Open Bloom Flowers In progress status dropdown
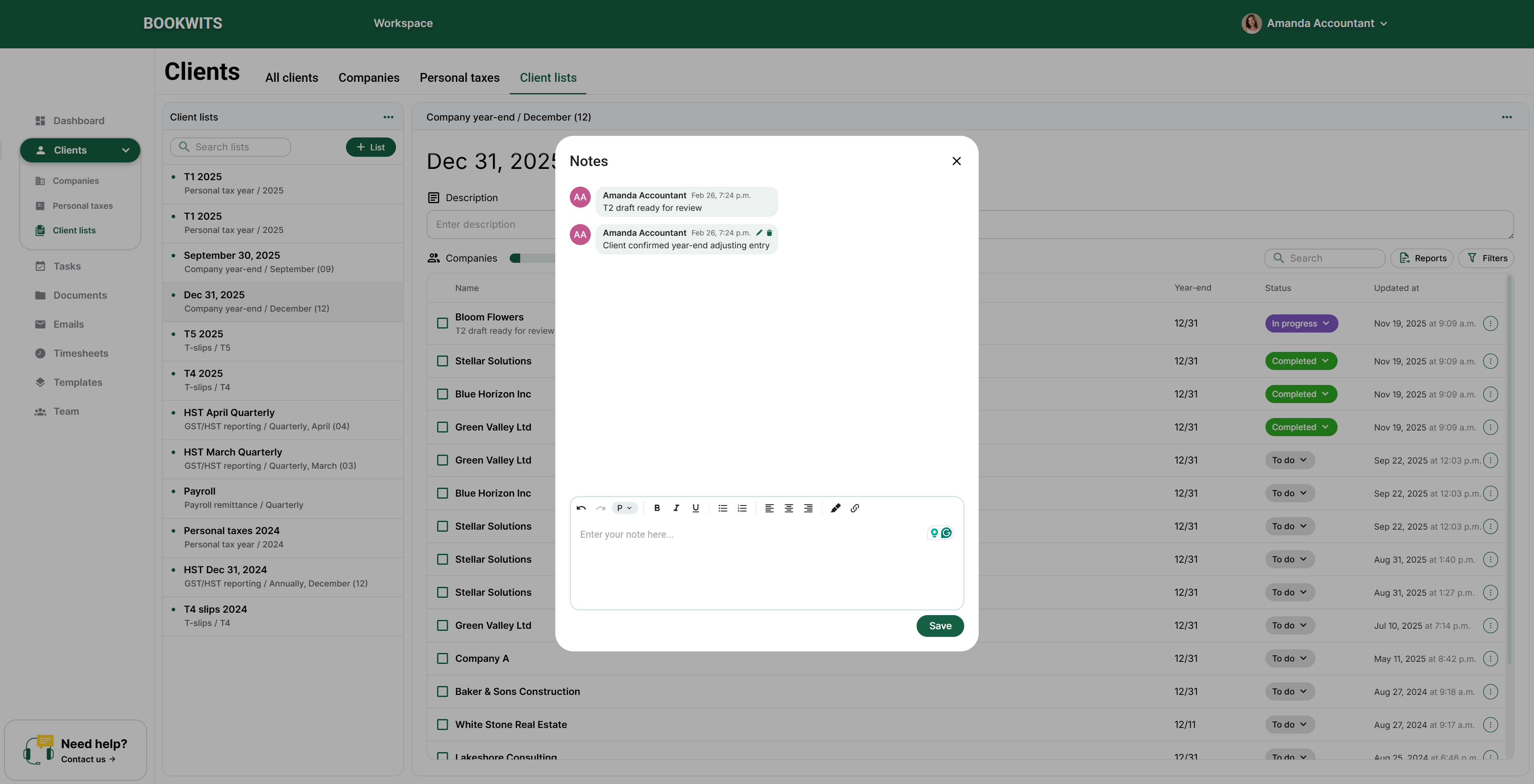Screen dimensions: 1534x784 coord(1301,323)
